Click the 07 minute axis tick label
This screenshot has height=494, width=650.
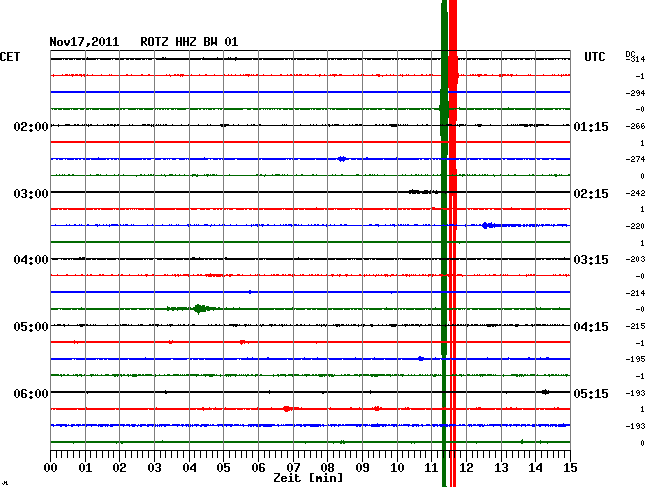click(293, 468)
